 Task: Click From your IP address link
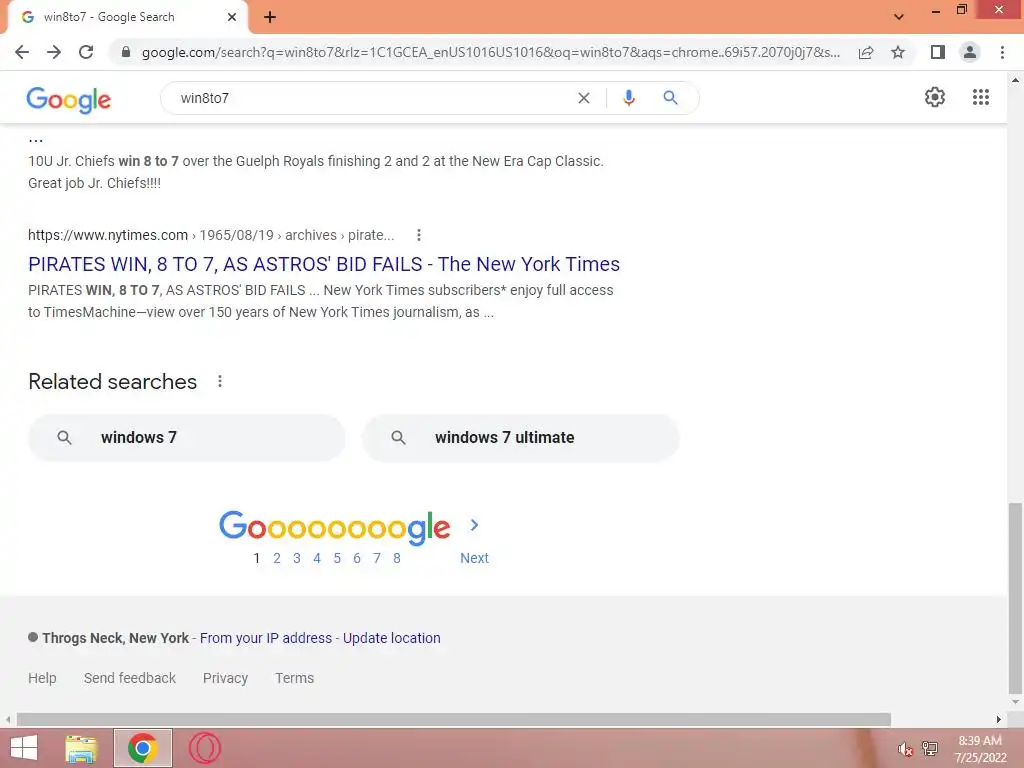266,638
